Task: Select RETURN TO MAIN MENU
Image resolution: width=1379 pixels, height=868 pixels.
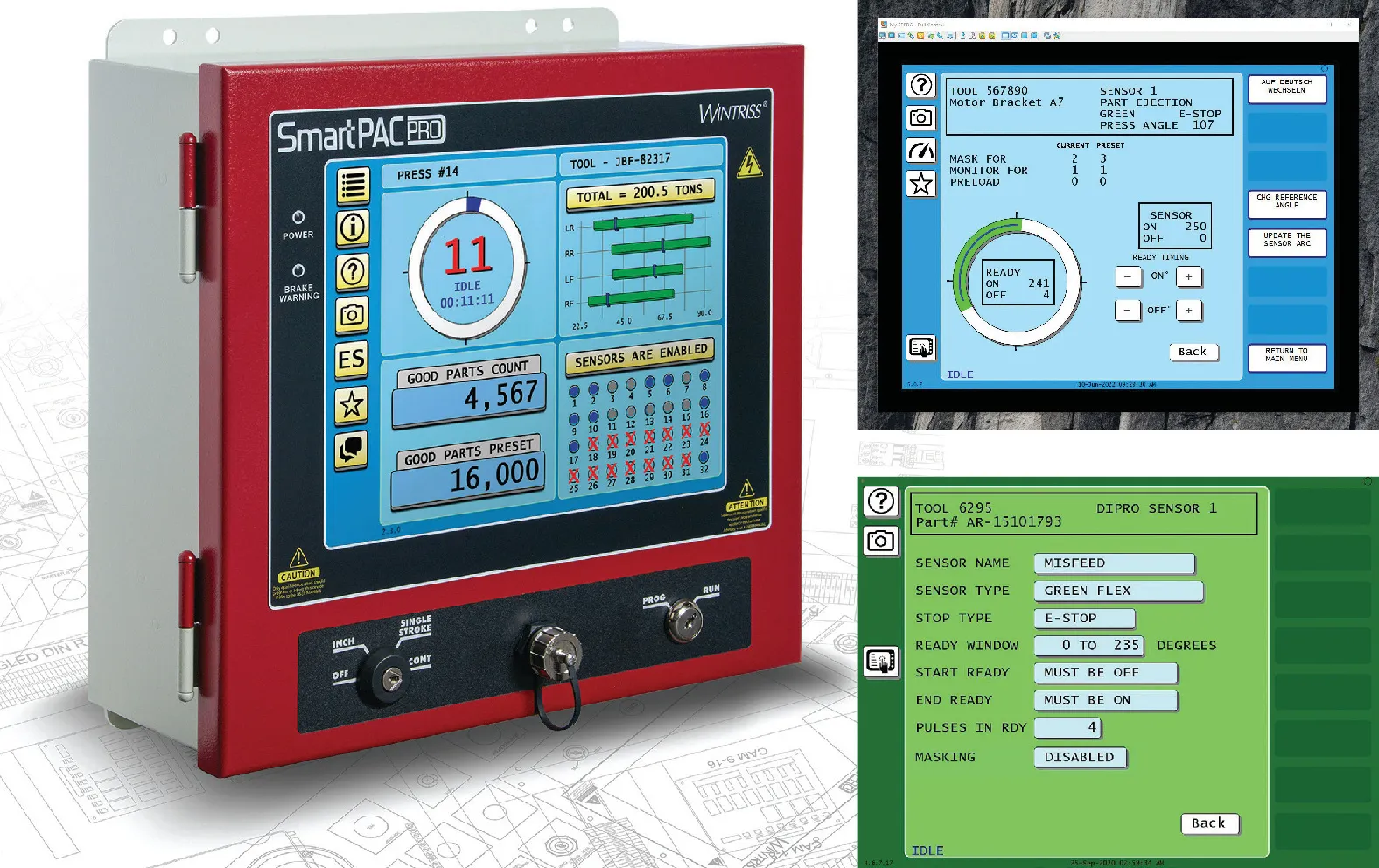Action: (x=1286, y=355)
